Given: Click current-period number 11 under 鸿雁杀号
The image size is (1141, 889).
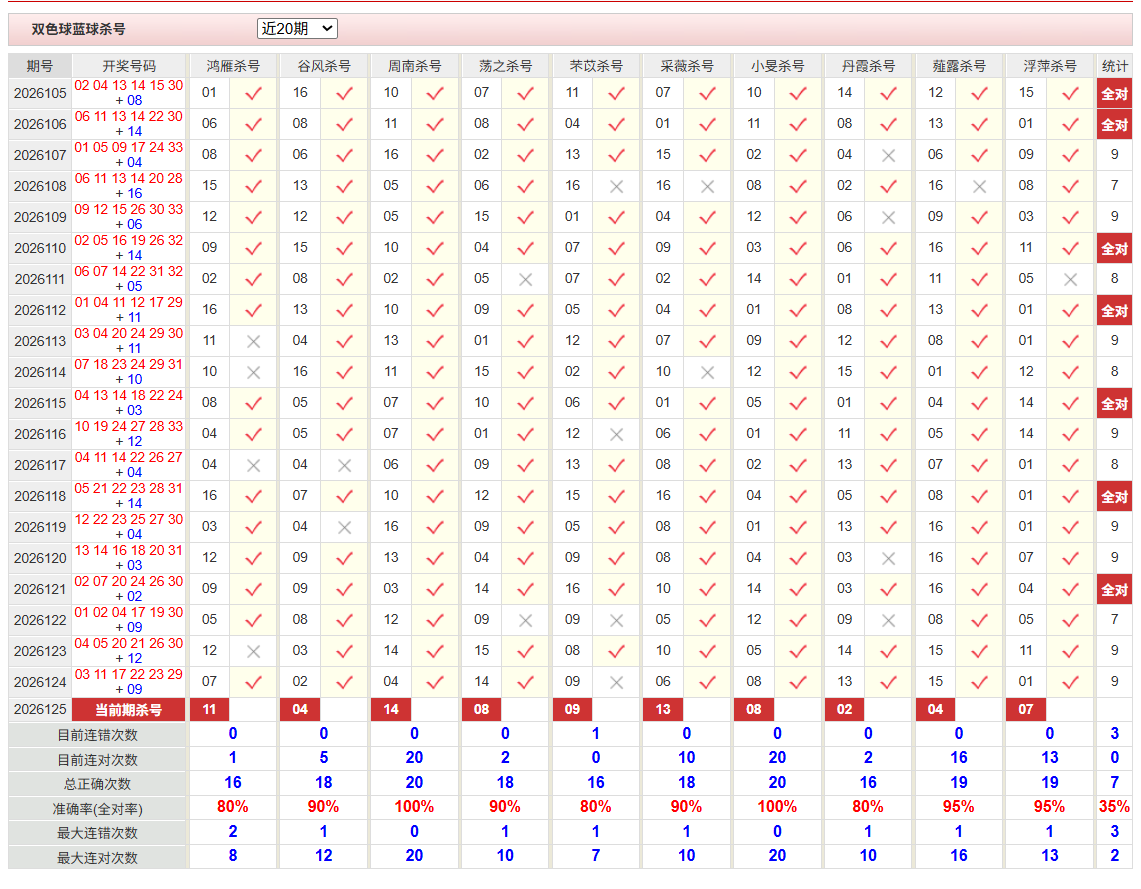Looking at the screenshot, I should (210, 709).
